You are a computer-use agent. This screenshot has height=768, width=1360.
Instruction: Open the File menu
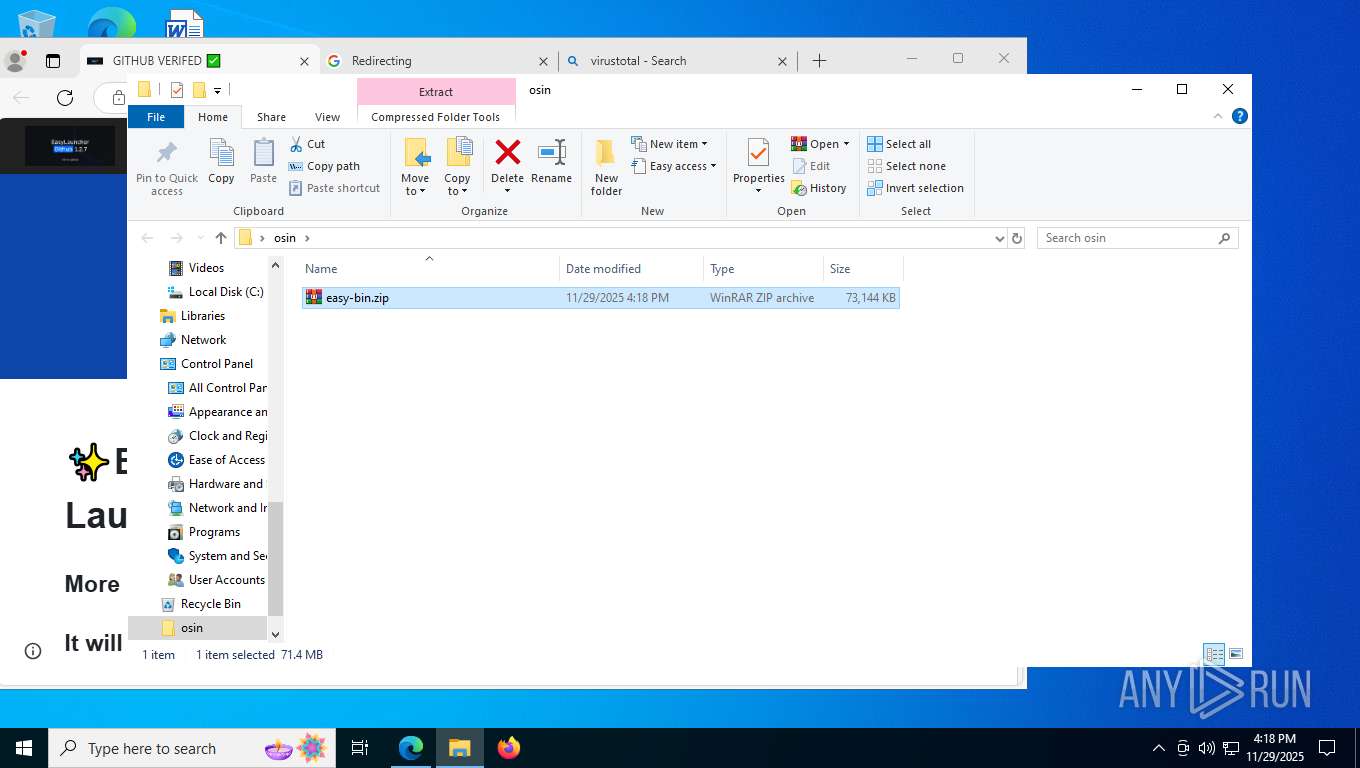156,117
